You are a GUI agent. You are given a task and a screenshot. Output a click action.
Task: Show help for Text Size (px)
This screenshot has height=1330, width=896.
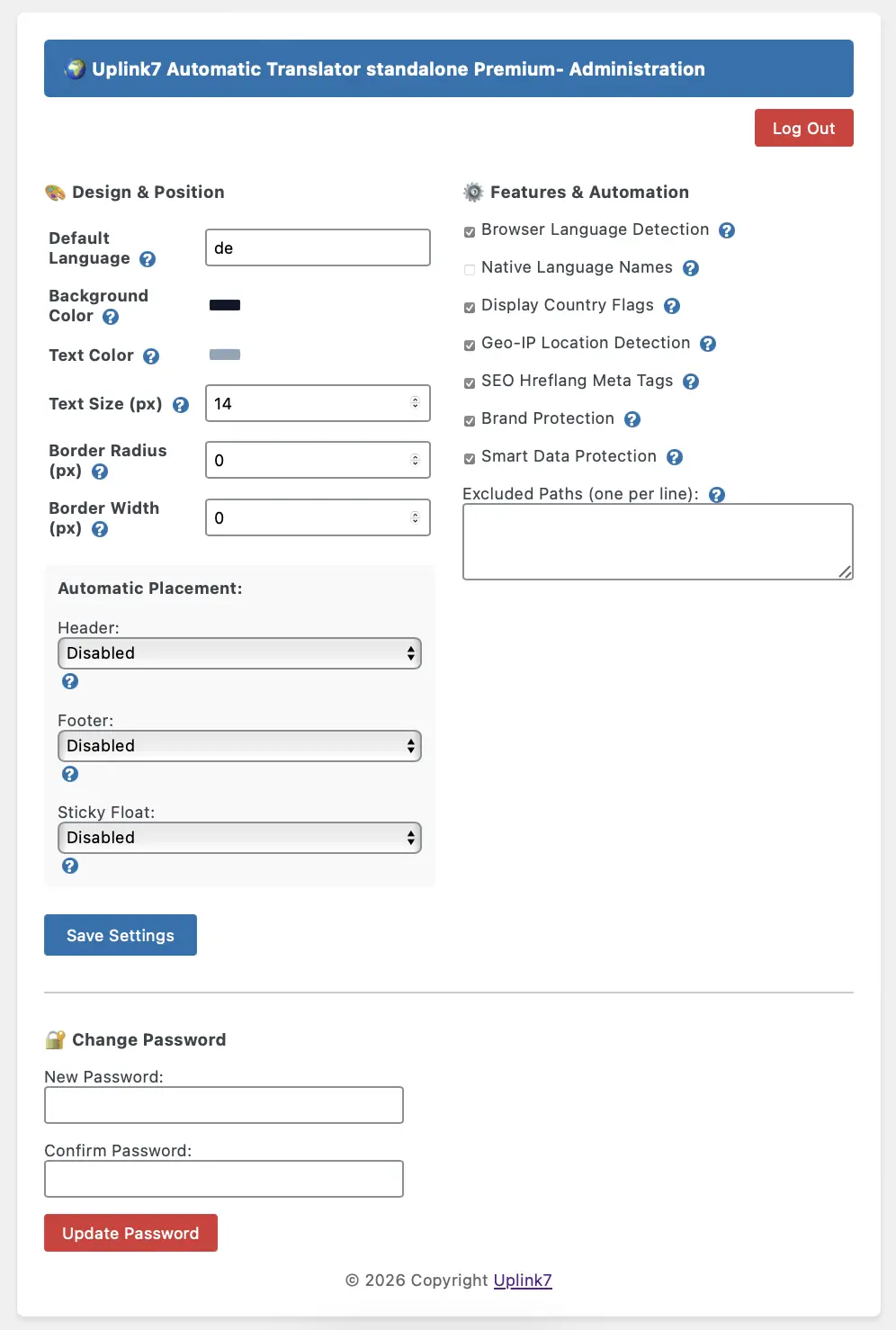(181, 405)
